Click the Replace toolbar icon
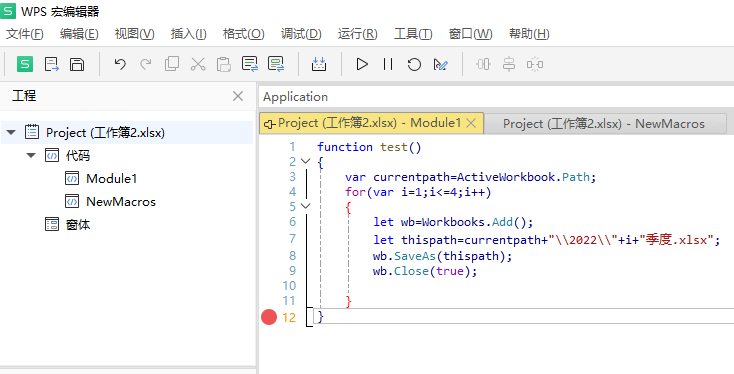Screen dimensions: 734x374 point(276,64)
